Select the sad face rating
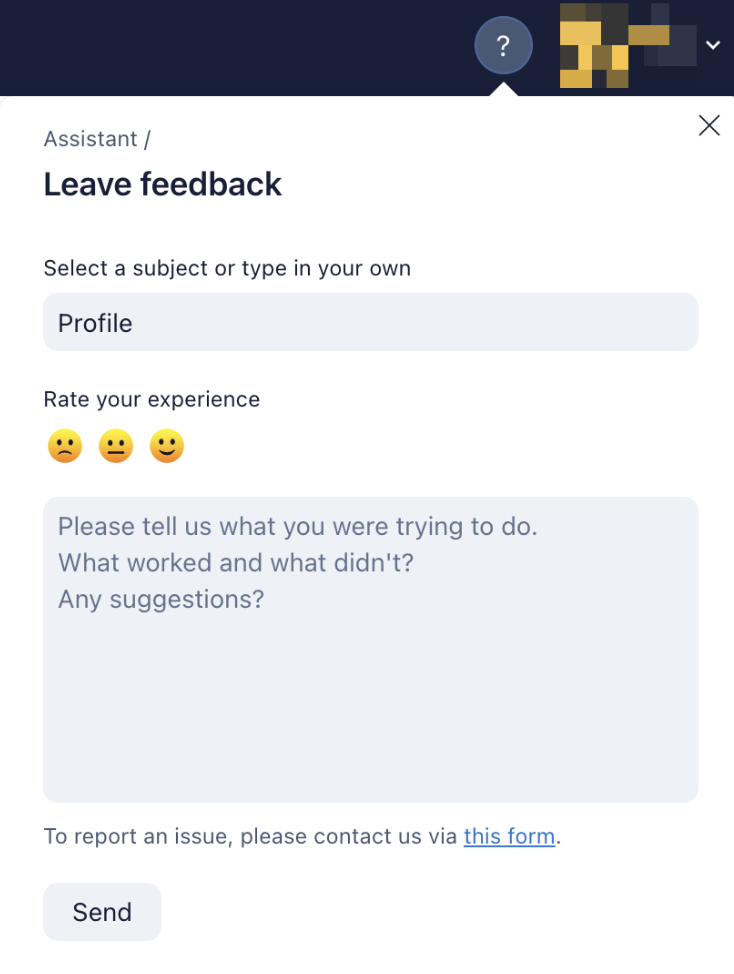The image size is (734, 974). 65,446
